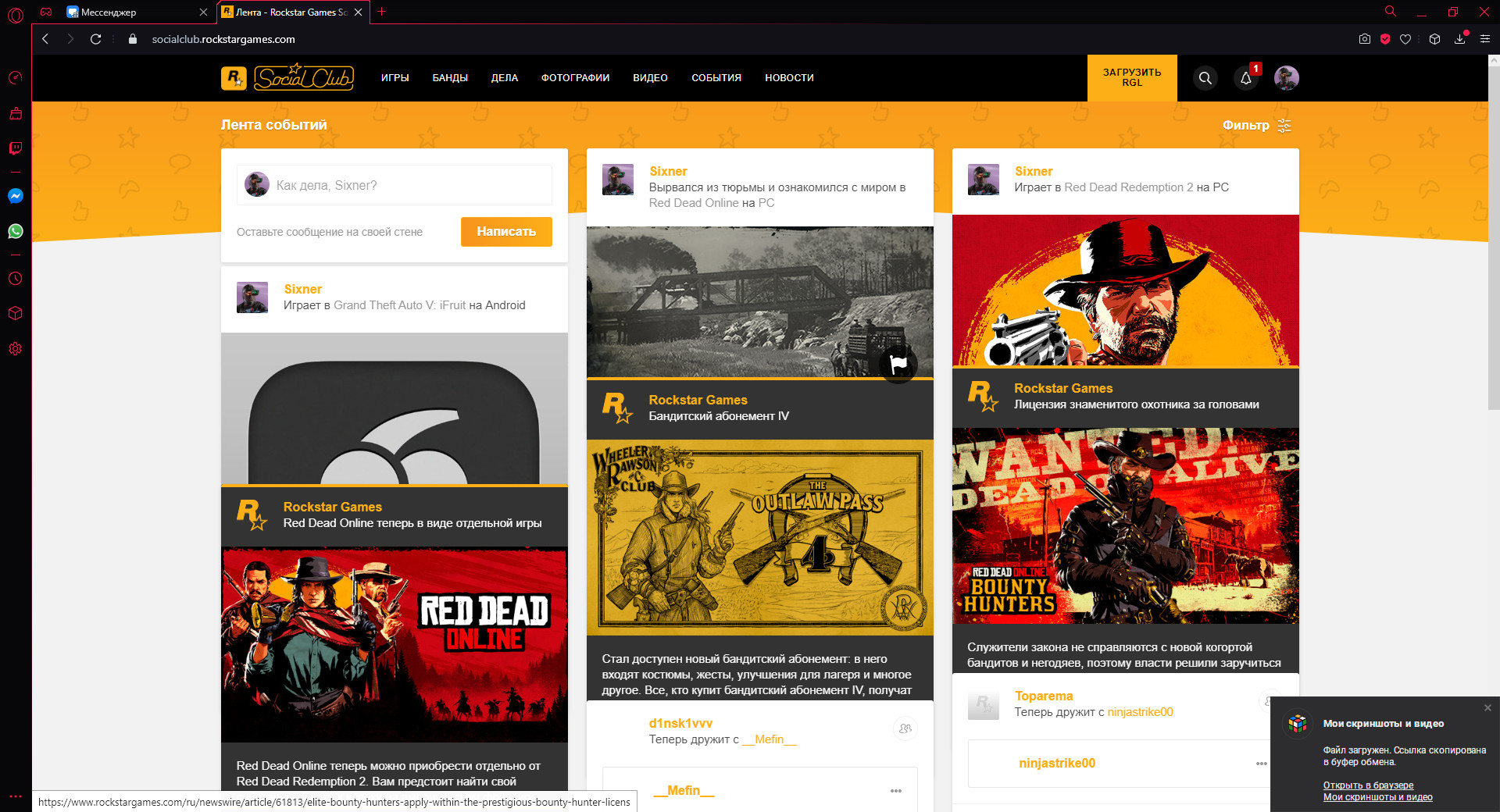This screenshot has width=1500, height=812.
Task: Open the black-and-white bridge photo
Action: 760,302
